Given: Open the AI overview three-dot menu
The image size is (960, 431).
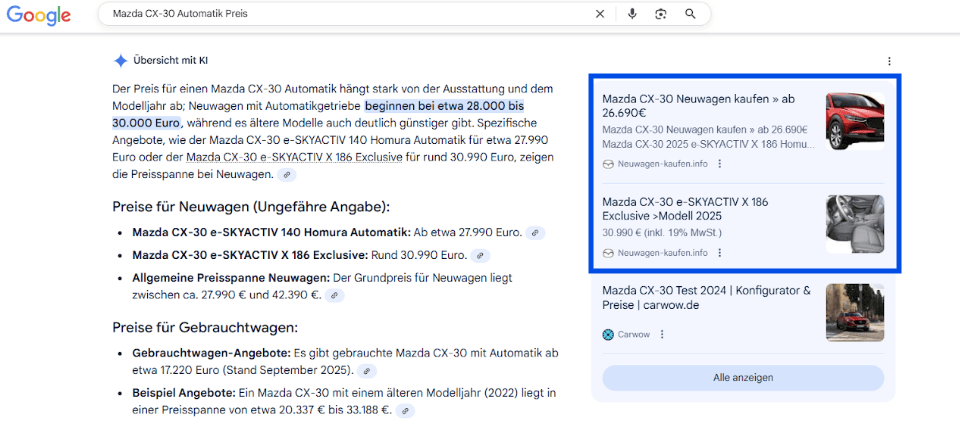Looking at the screenshot, I should click(x=889, y=61).
